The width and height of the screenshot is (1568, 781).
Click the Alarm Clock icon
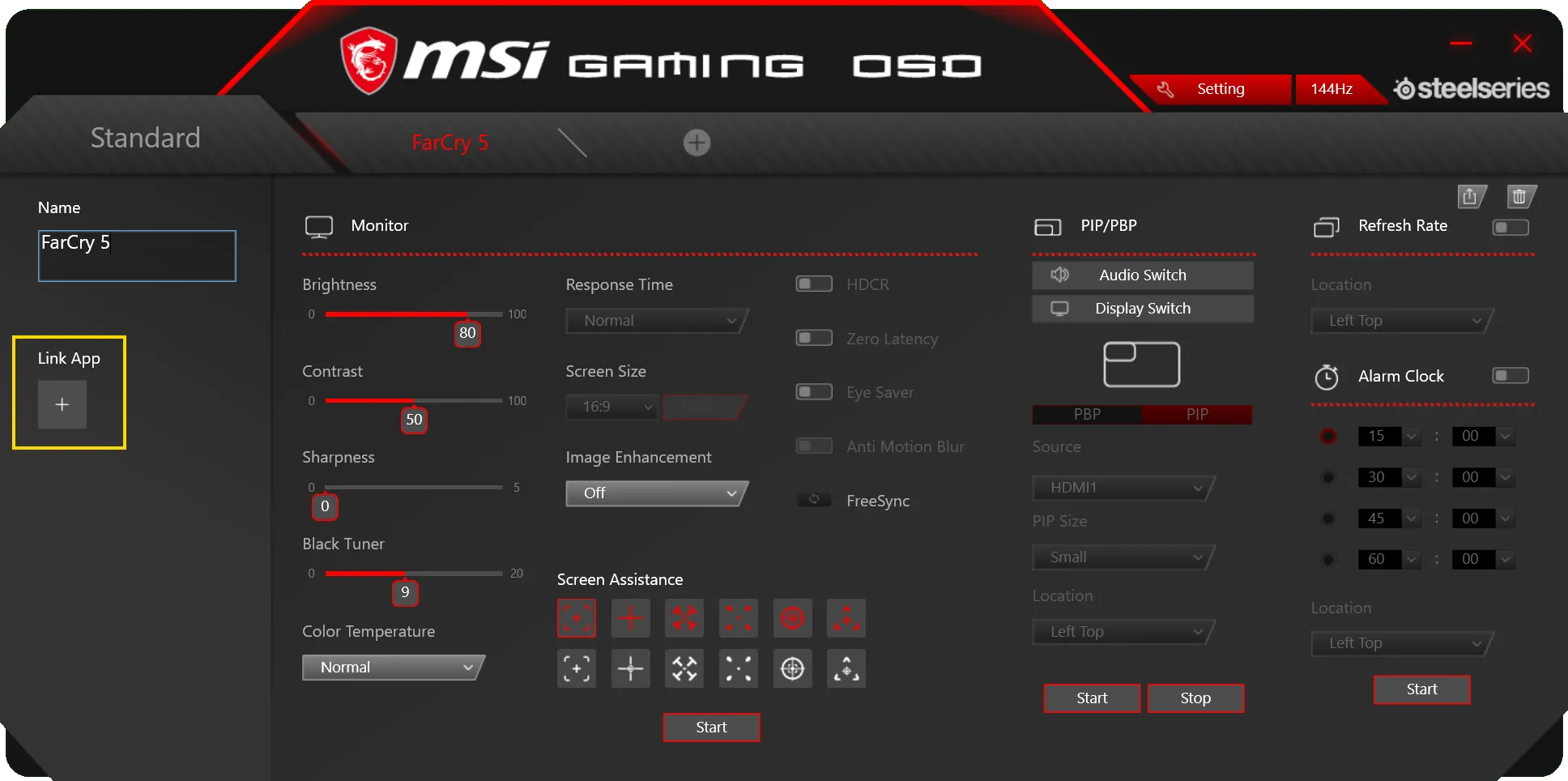1327,377
